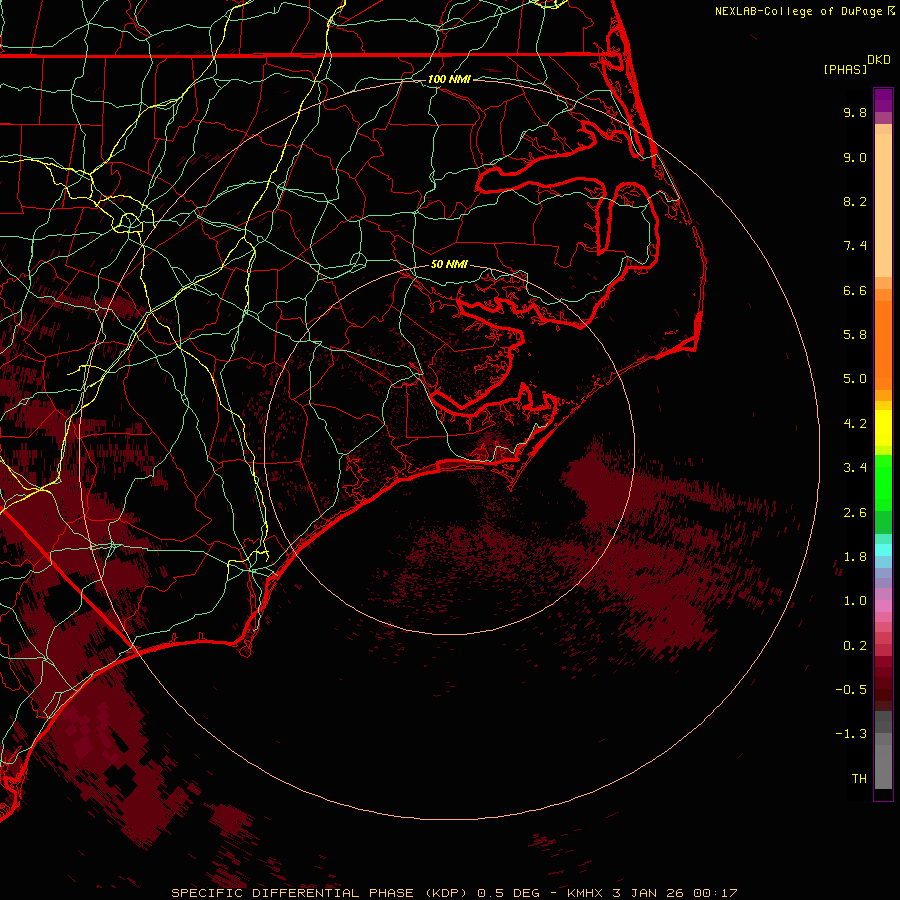Pick the 4.2 legend value
This screenshot has height=900, width=900.
coord(855,424)
